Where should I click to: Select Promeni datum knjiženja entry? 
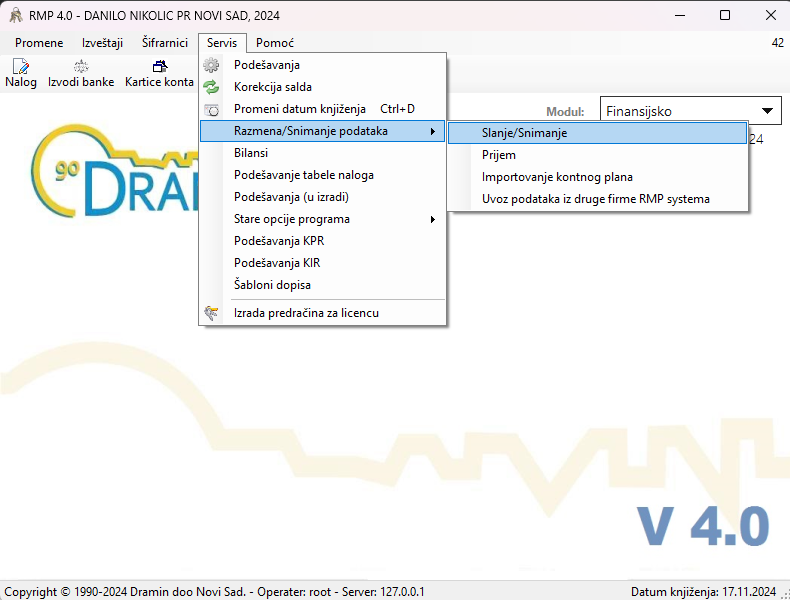click(322, 109)
